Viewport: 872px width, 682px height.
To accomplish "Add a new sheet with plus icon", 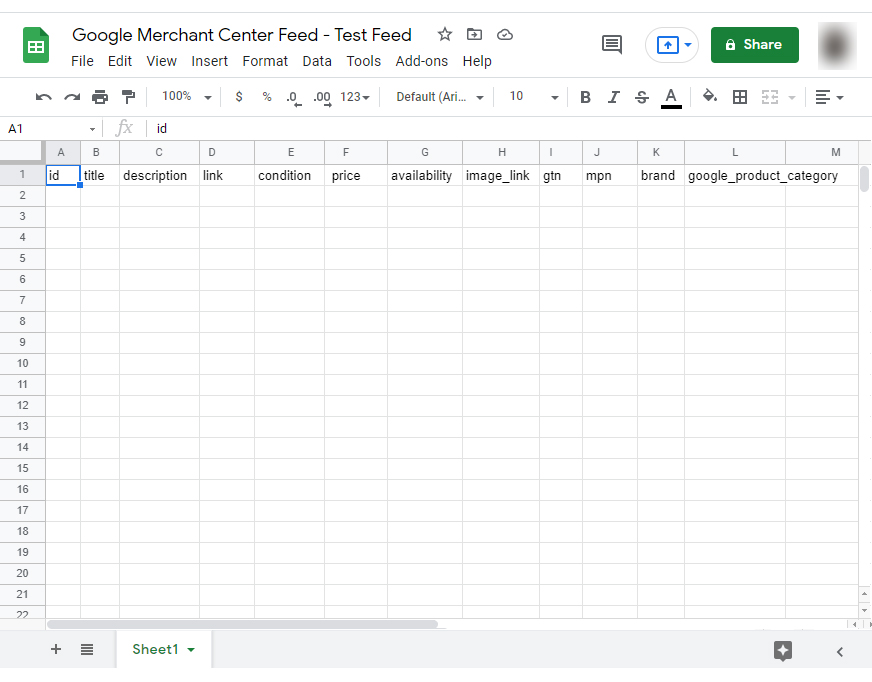I will pos(56,649).
